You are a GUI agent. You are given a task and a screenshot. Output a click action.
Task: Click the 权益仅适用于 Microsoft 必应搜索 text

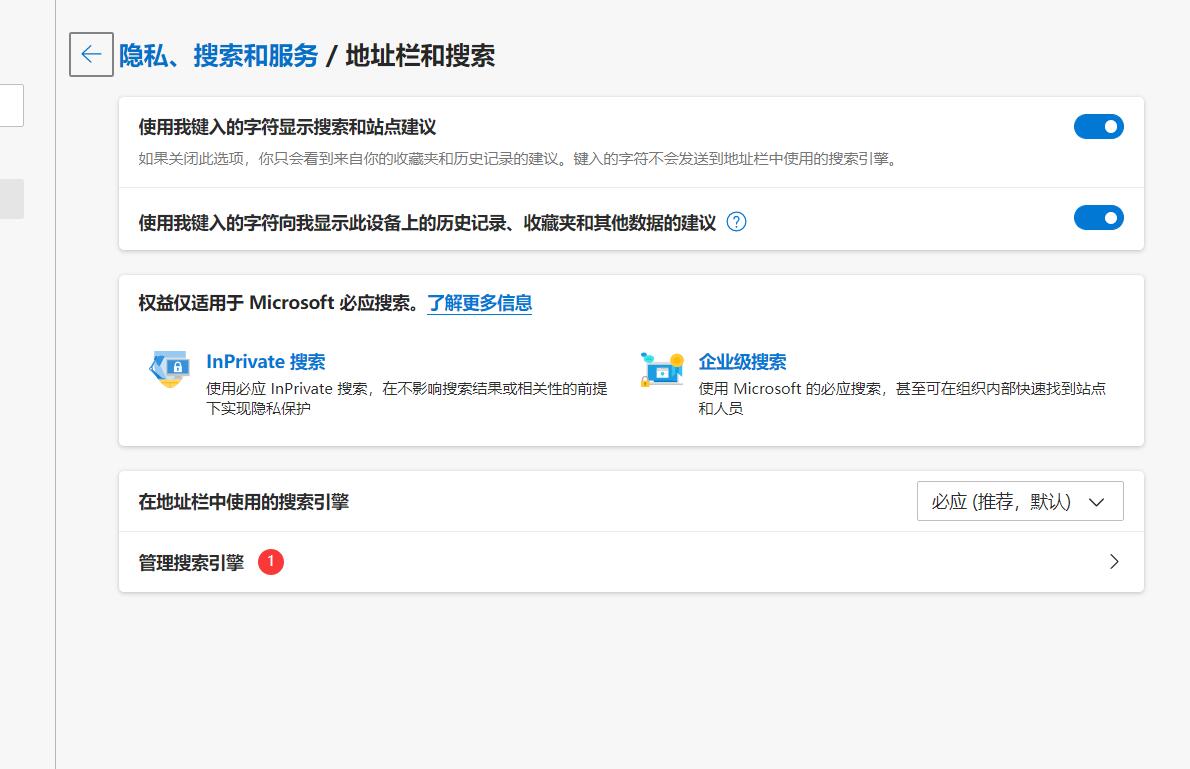[x=278, y=303]
